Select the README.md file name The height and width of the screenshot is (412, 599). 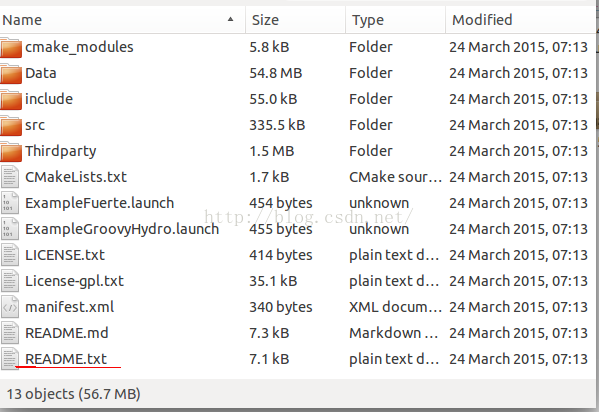coord(67,333)
